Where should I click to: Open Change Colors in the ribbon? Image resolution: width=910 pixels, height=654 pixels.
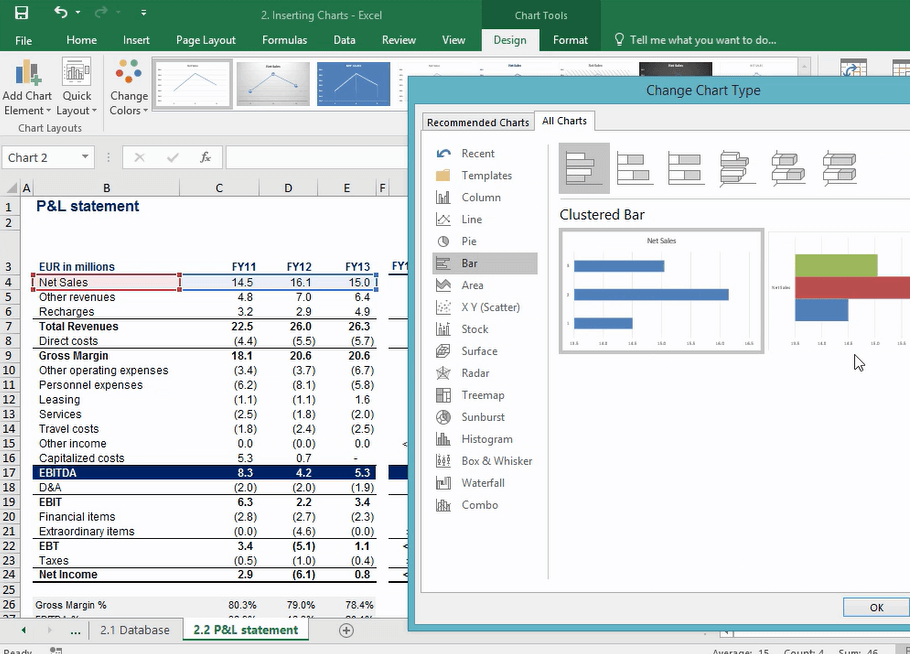pyautogui.click(x=128, y=90)
